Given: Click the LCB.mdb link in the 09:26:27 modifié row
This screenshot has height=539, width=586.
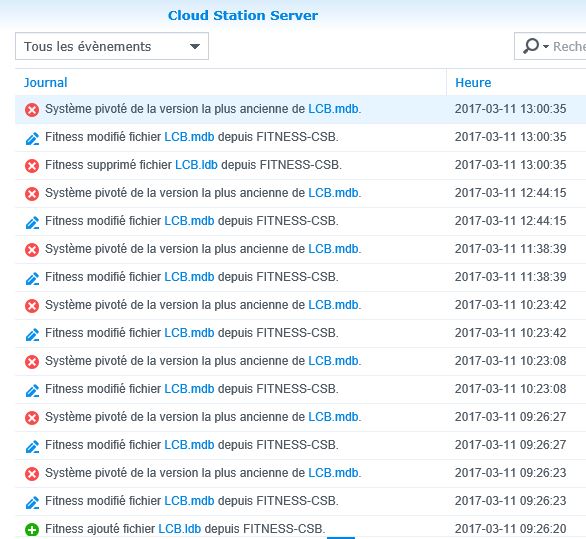Looking at the screenshot, I should [x=189, y=445].
